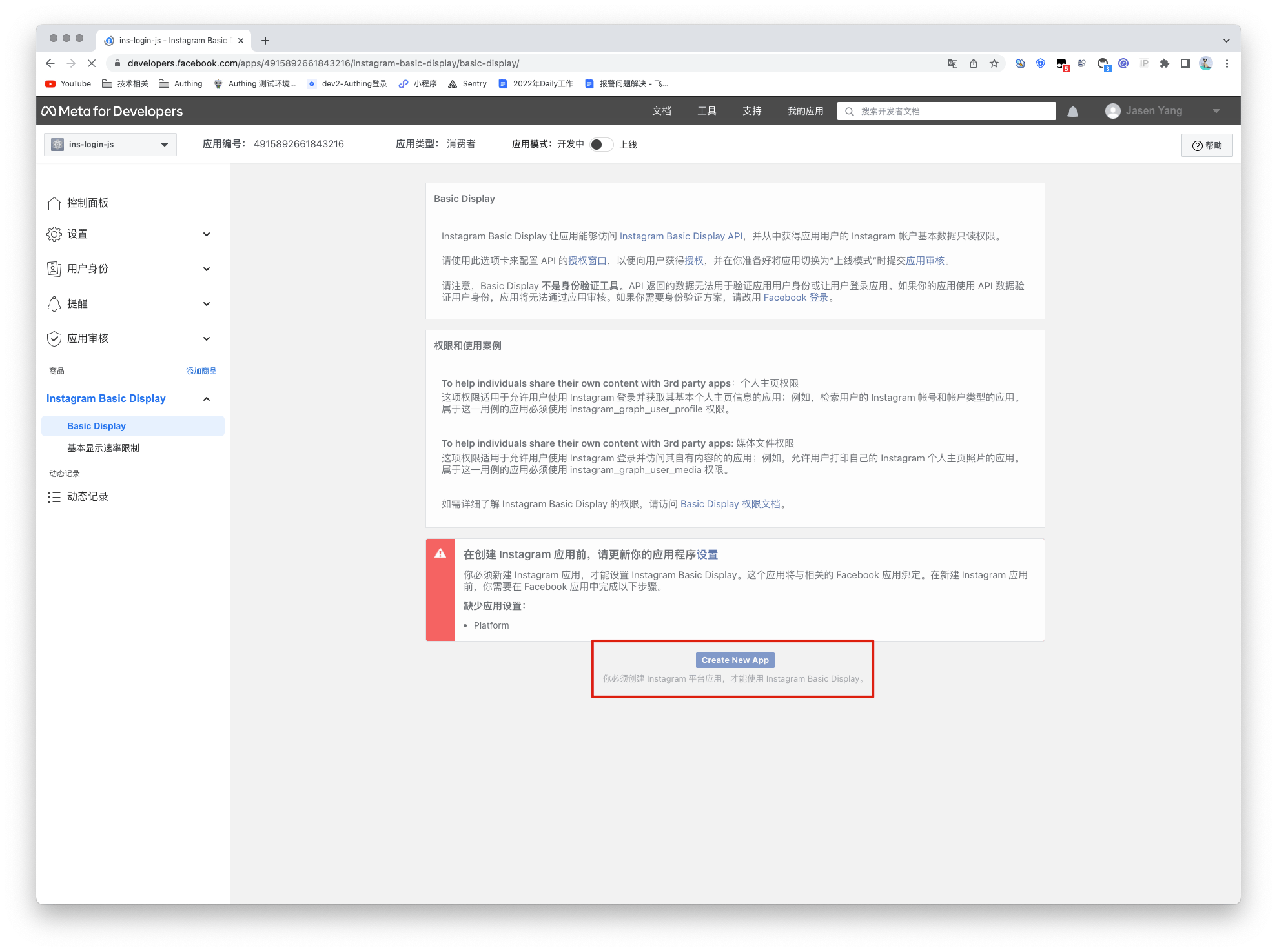Click the page share icon in address bar
Viewport: 1277px width, 952px height.
(x=974, y=63)
